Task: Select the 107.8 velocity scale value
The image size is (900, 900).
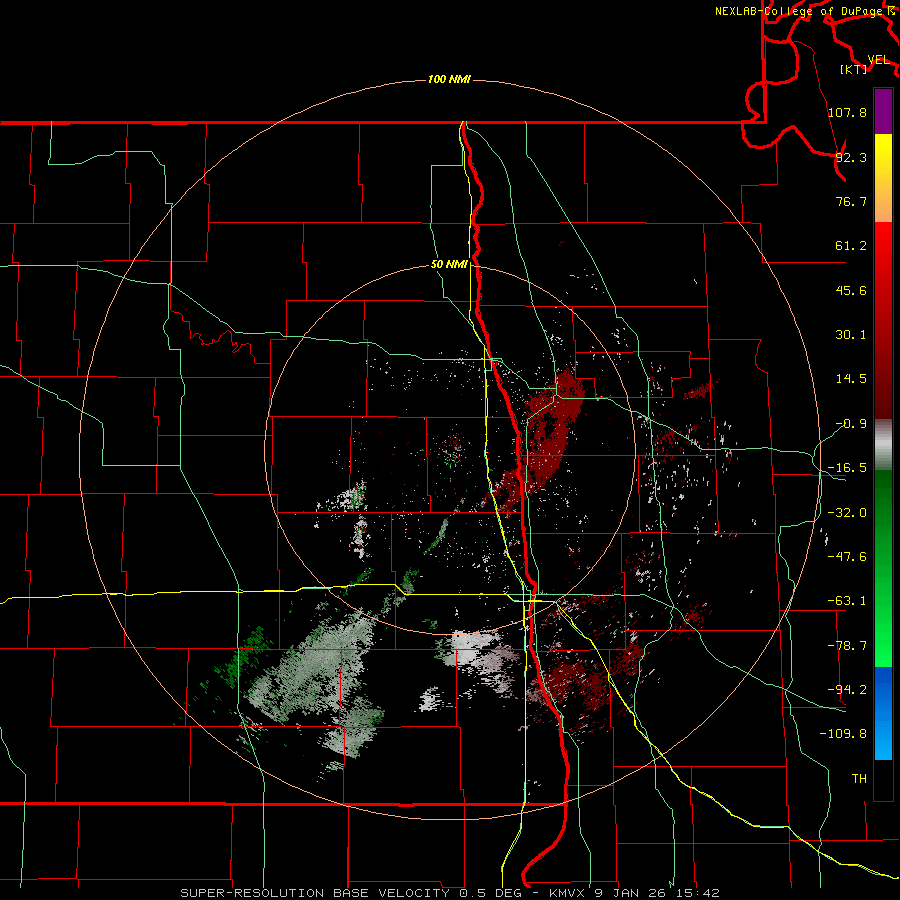Action: 847,112
